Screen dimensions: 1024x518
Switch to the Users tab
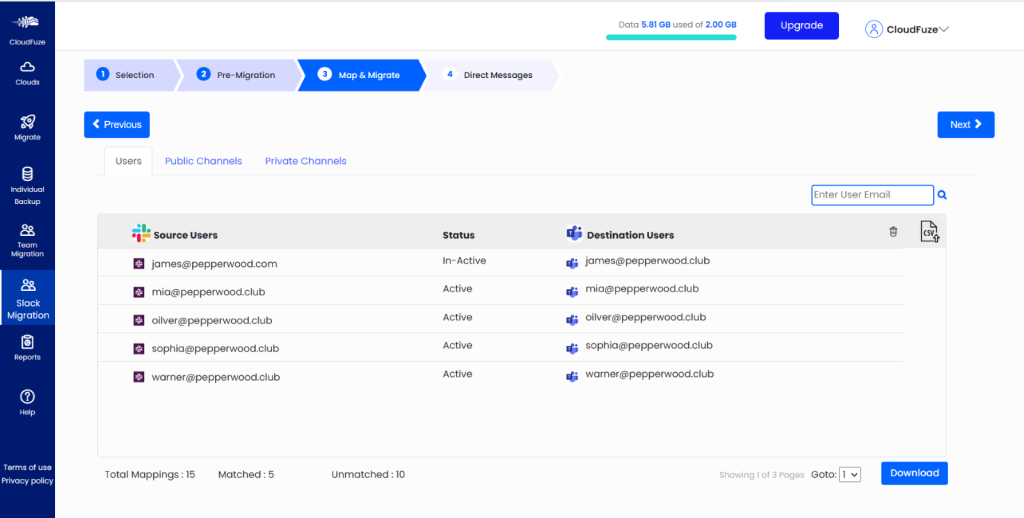point(129,161)
